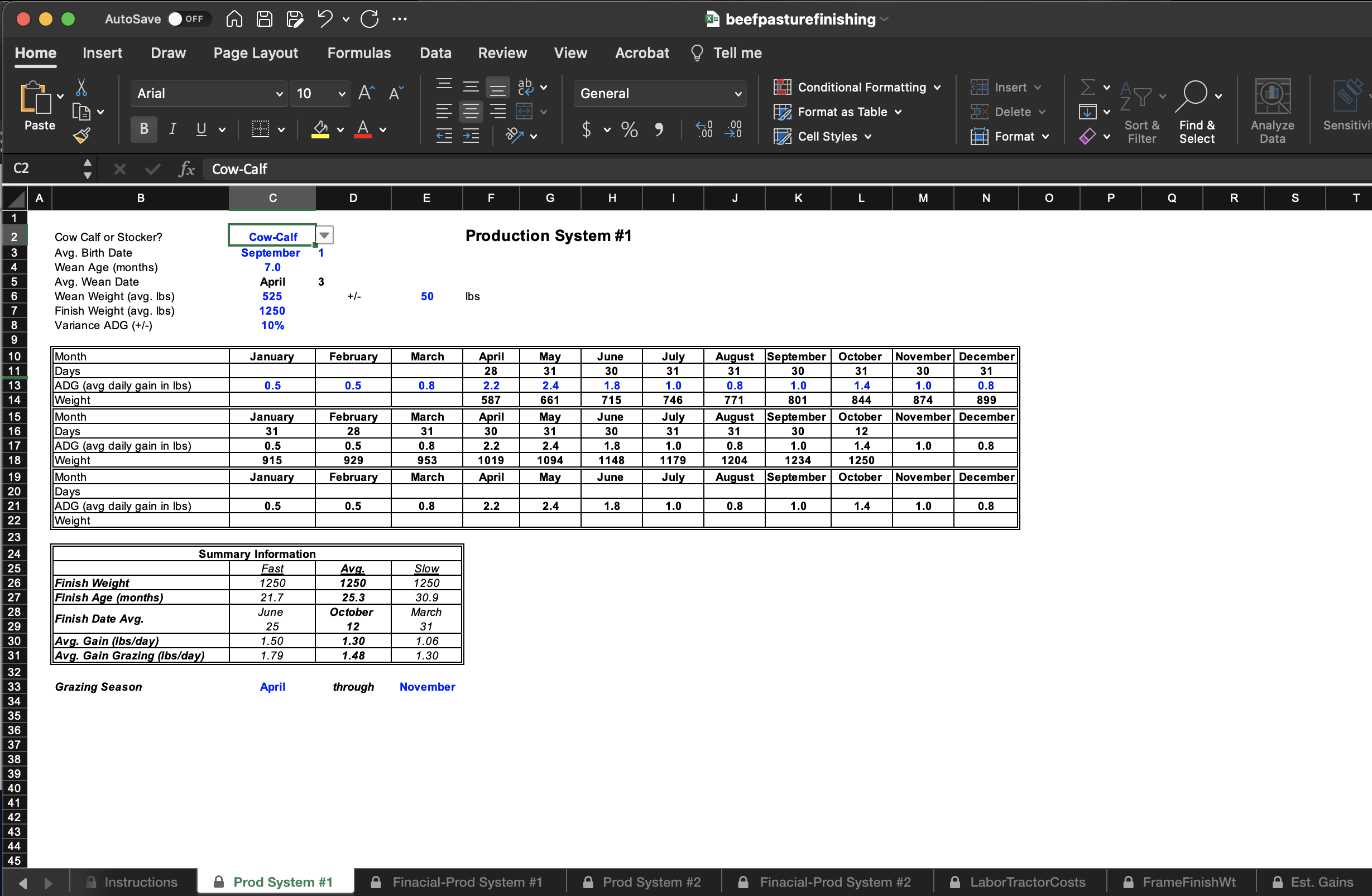Click the Copy icon
This screenshot has height=896, width=1372.
tap(81, 112)
